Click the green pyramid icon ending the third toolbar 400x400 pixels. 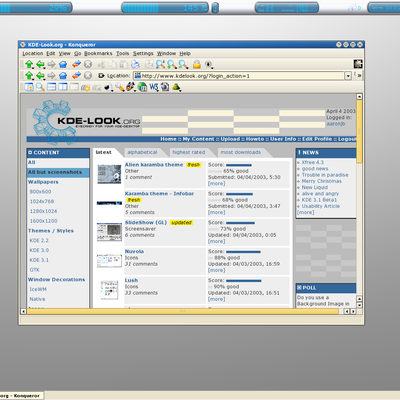pyautogui.click(x=176, y=87)
